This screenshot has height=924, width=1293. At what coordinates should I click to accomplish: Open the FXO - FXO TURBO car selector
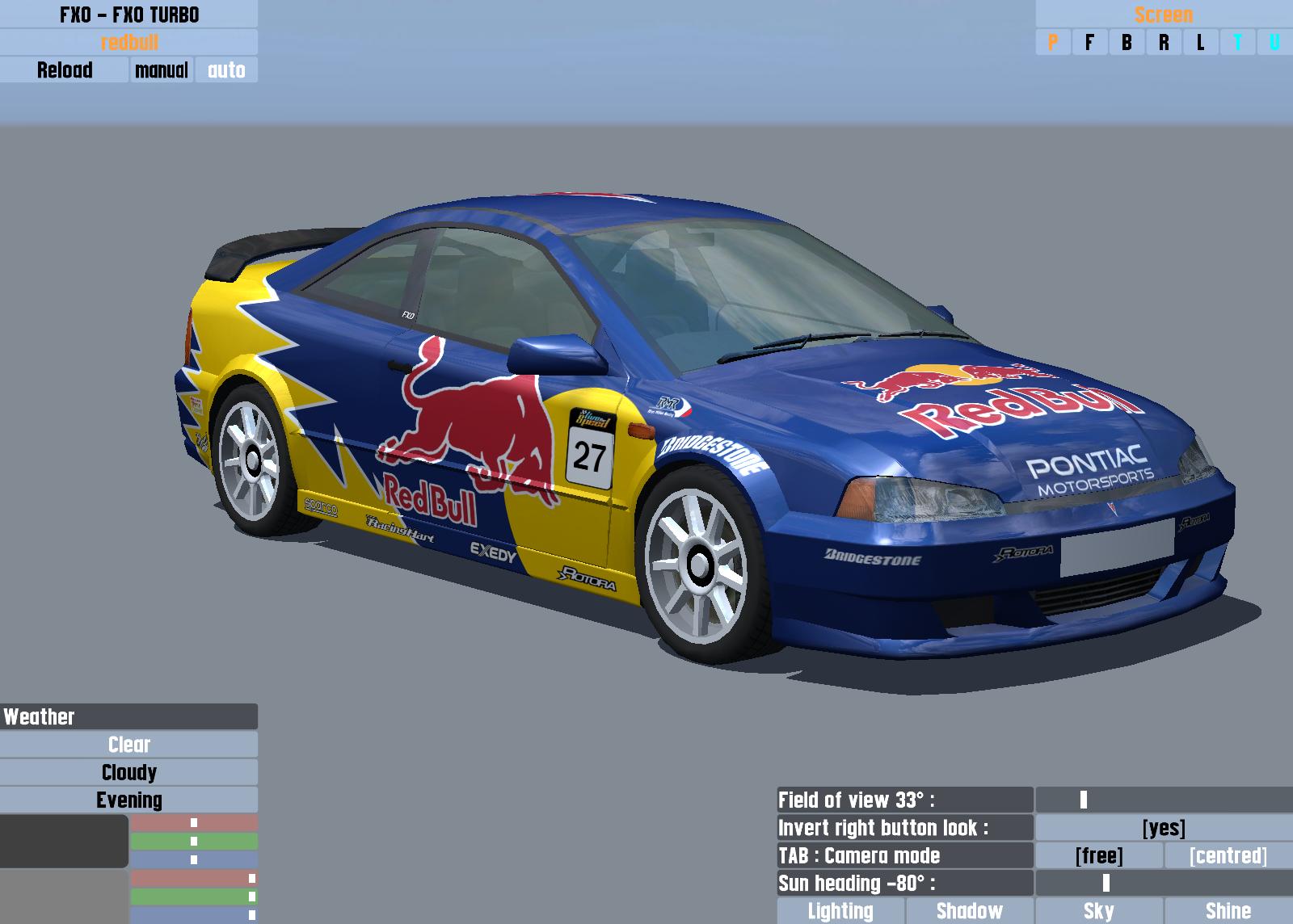pyautogui.click(x=129, y=15)
